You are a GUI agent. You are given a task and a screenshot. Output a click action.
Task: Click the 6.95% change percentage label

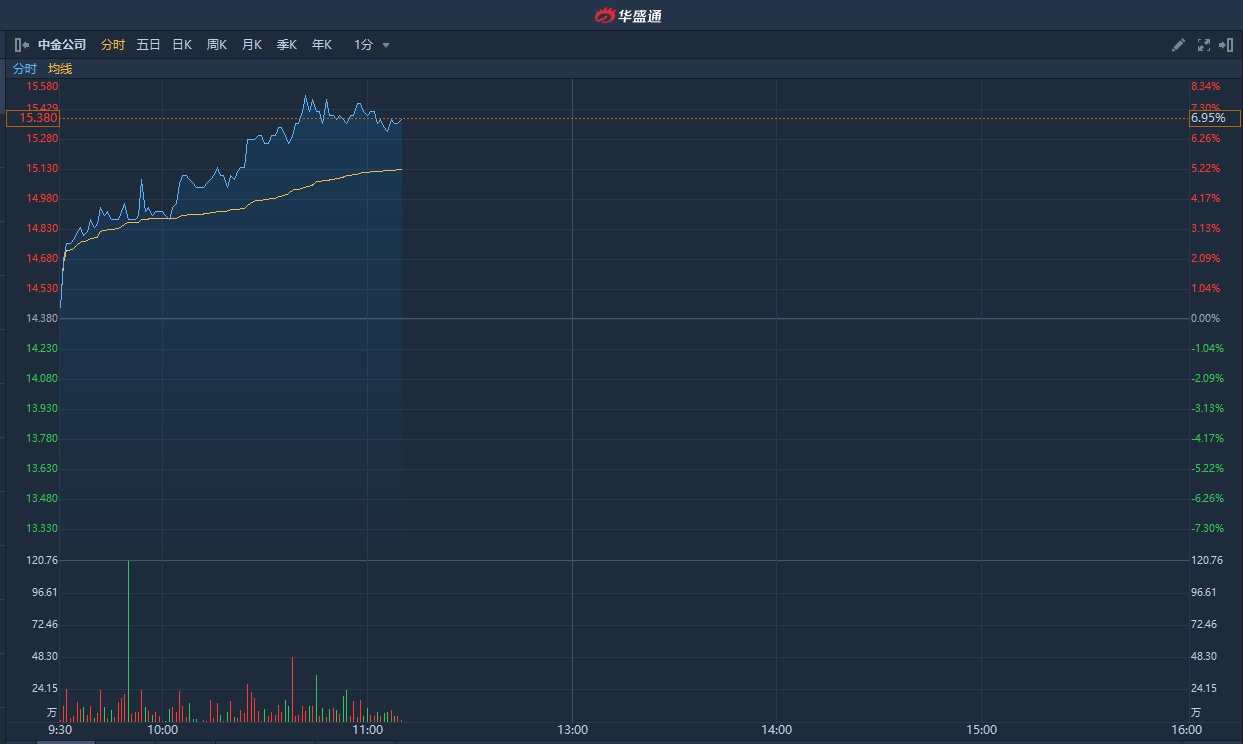(x=1208, y=118)
